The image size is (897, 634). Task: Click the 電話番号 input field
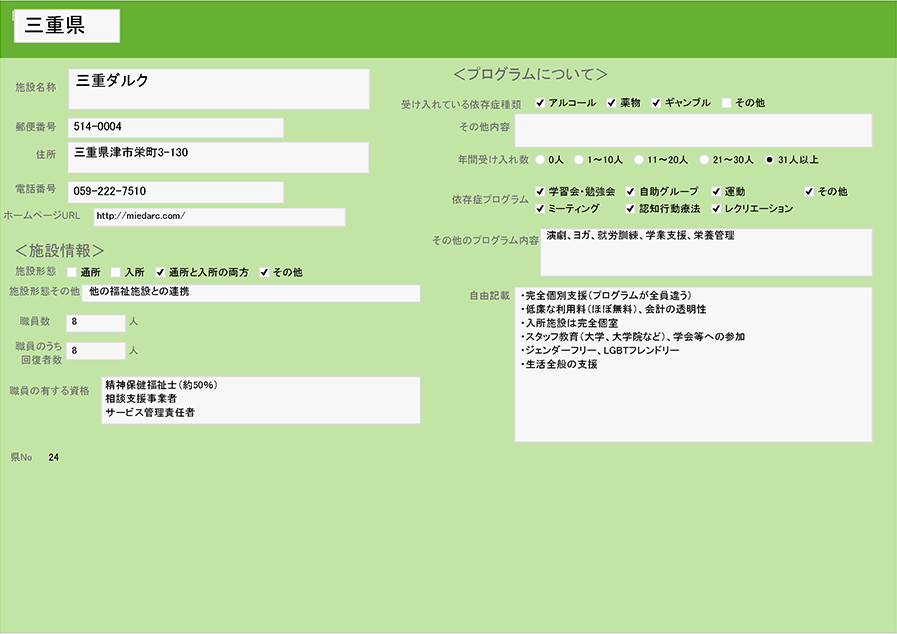click(x=175, y=191)
